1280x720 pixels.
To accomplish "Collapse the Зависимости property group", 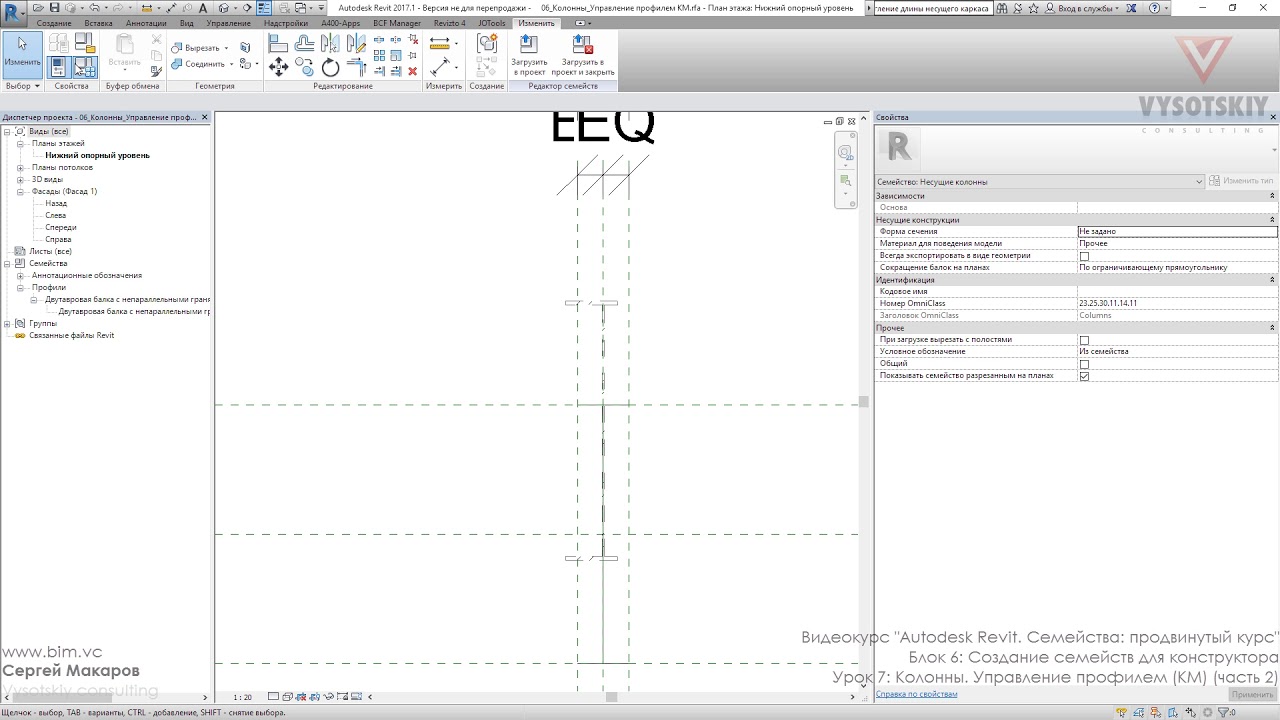I will (x=1272, y=196).
